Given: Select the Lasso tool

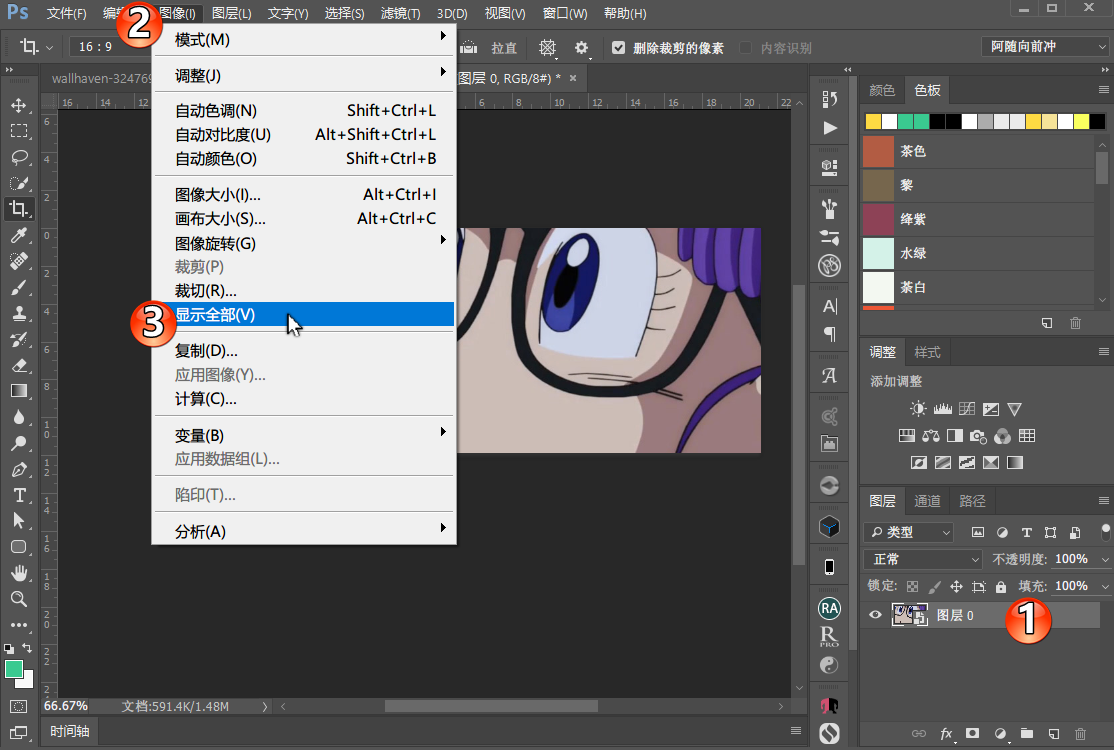Looking at the screenshot, I should [19, 157].
